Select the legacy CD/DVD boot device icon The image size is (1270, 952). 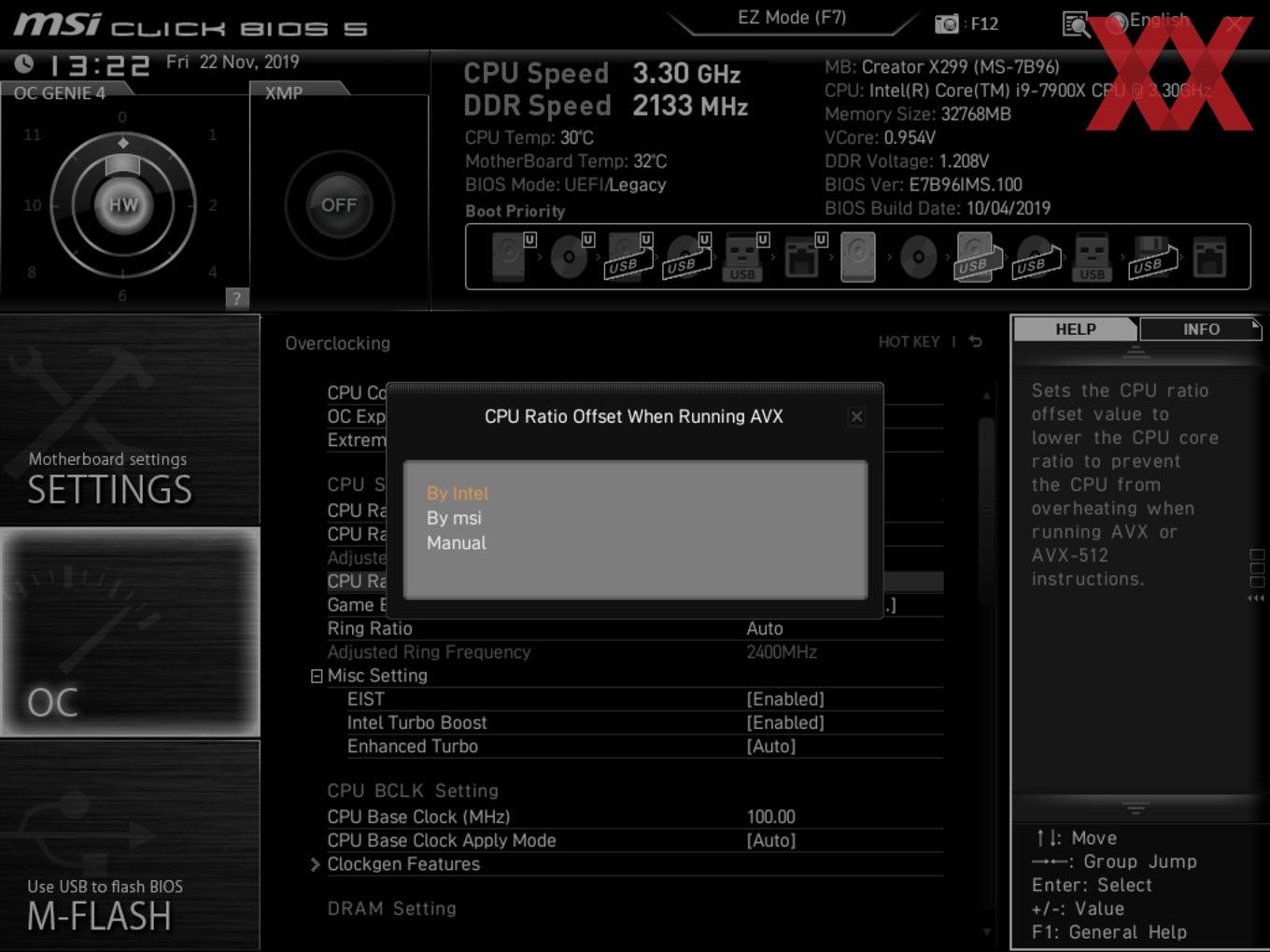coord(918,257)
